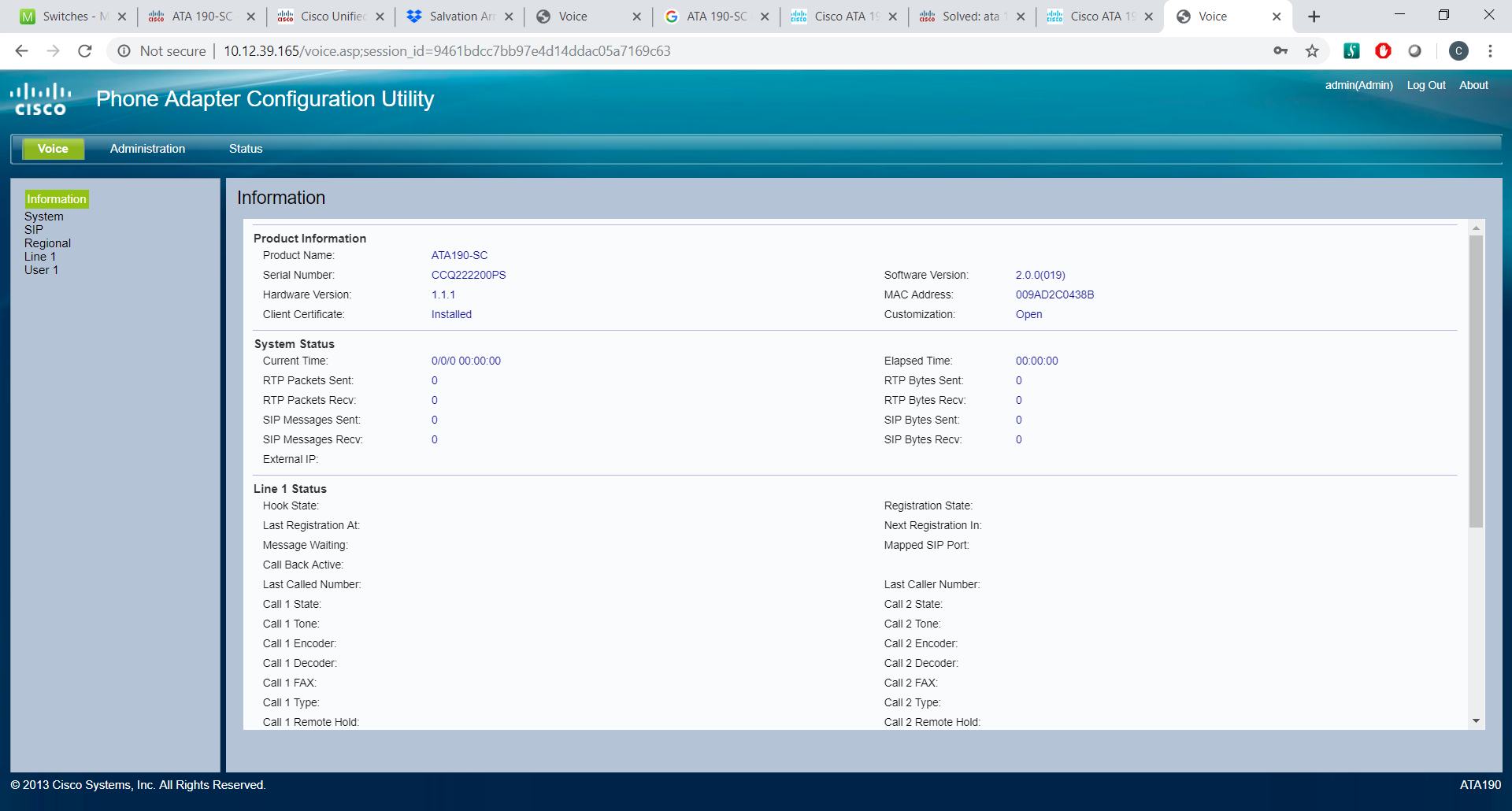Select Information in the sidebar
Image resolution: width=1512 pixels, height=811 pixels.
coord(57,199)
